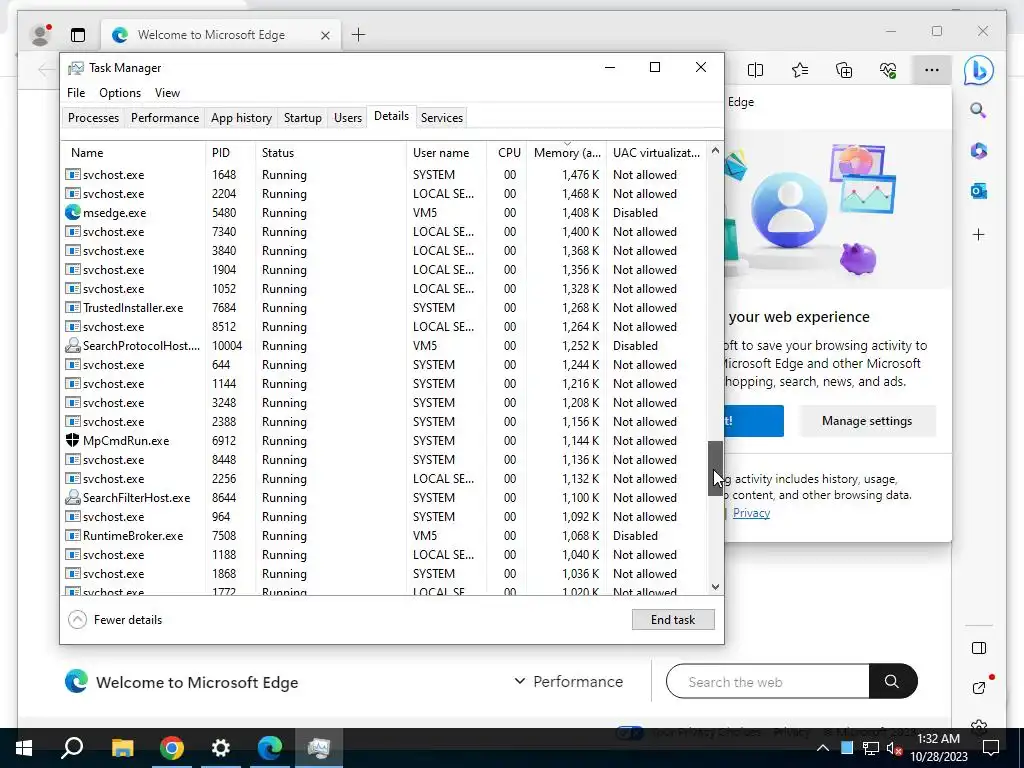The width and height of the screenshot is (1024, 768).
Task: Open Outlook icon in Edge sidebar
Action: click(x=978, y=191)
